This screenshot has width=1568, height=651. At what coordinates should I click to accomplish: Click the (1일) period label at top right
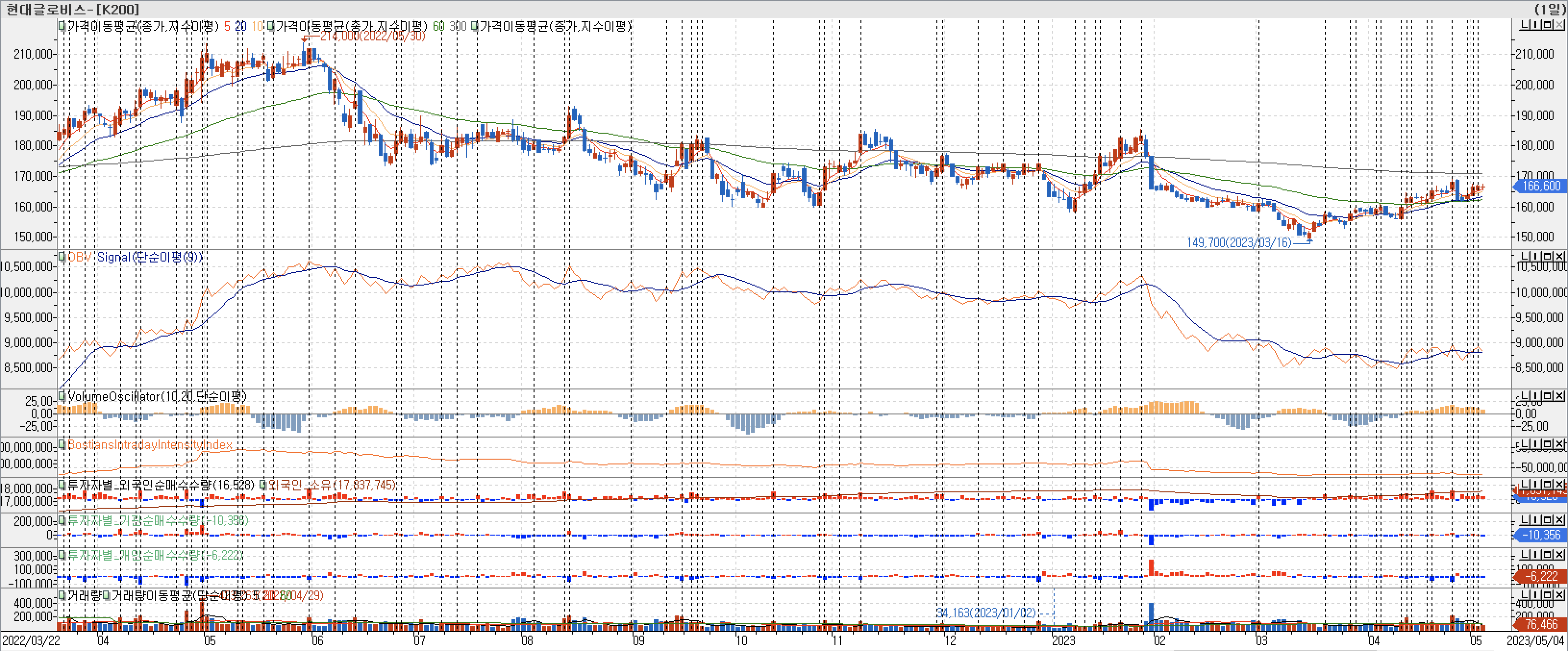[x=1550, y=9]
